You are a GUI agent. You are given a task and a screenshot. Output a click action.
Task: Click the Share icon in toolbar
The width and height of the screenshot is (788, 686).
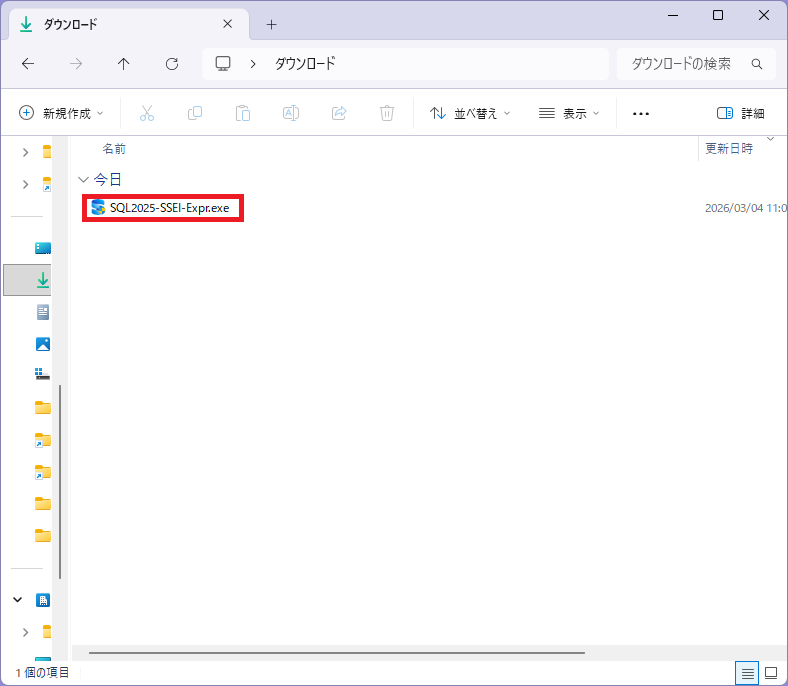[x=339, y=113]
